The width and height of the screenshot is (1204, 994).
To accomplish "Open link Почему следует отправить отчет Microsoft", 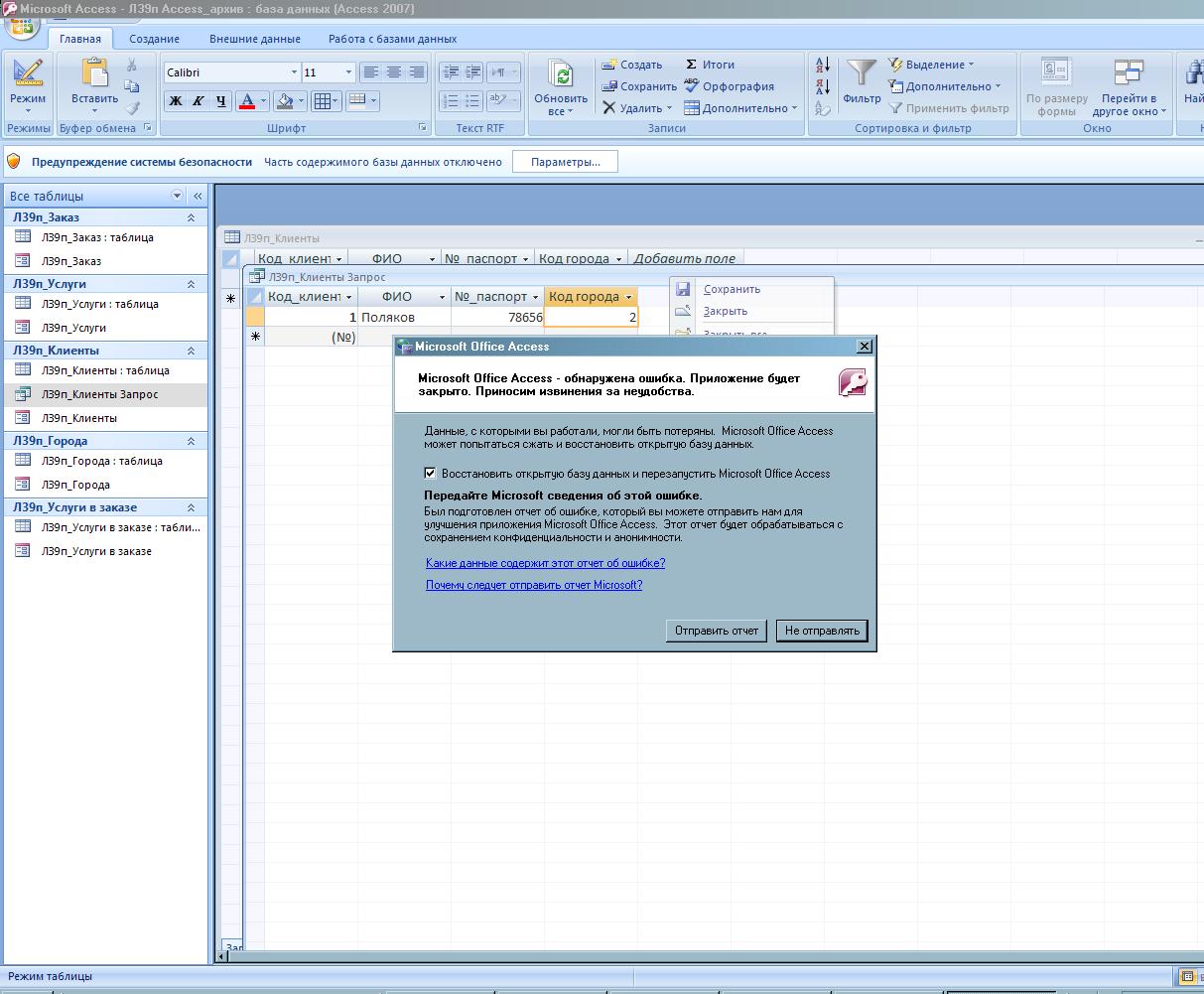I will [534, 585].
